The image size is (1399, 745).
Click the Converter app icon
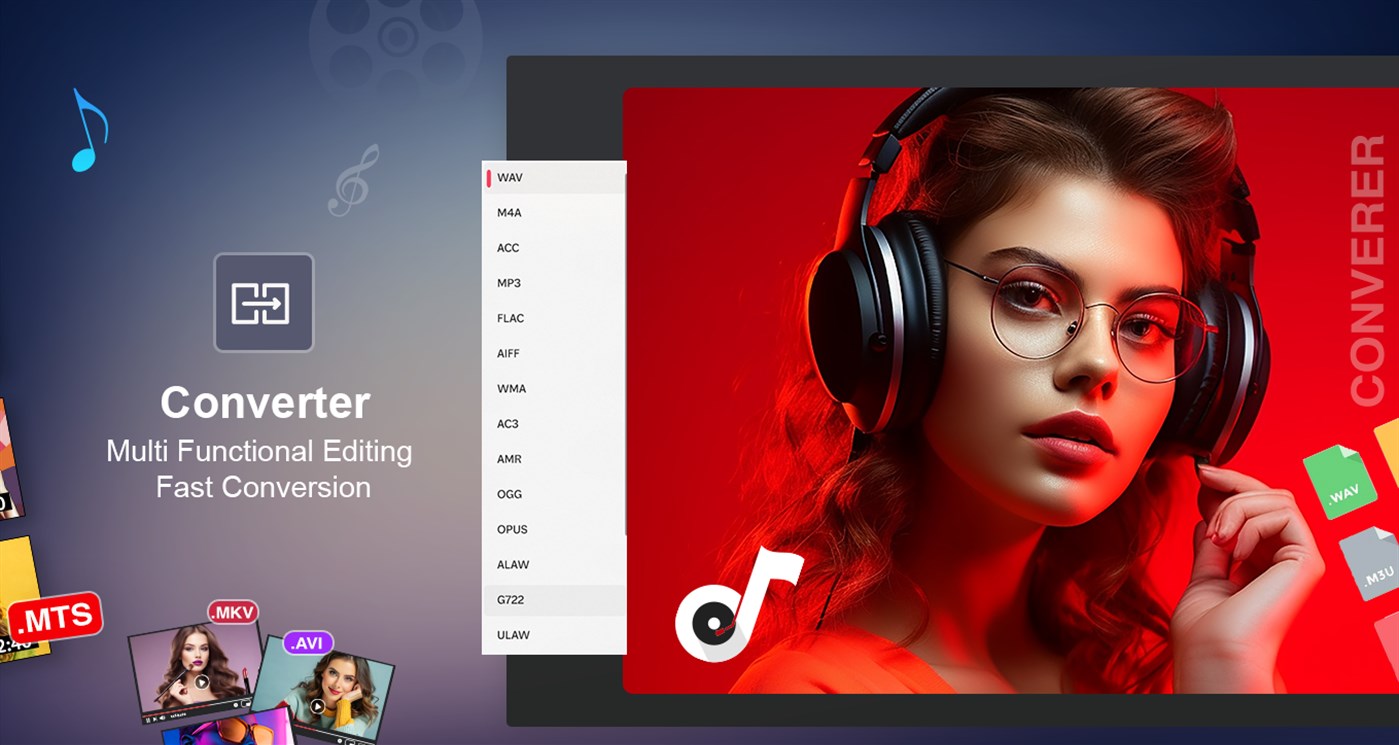tap(263, 303)
